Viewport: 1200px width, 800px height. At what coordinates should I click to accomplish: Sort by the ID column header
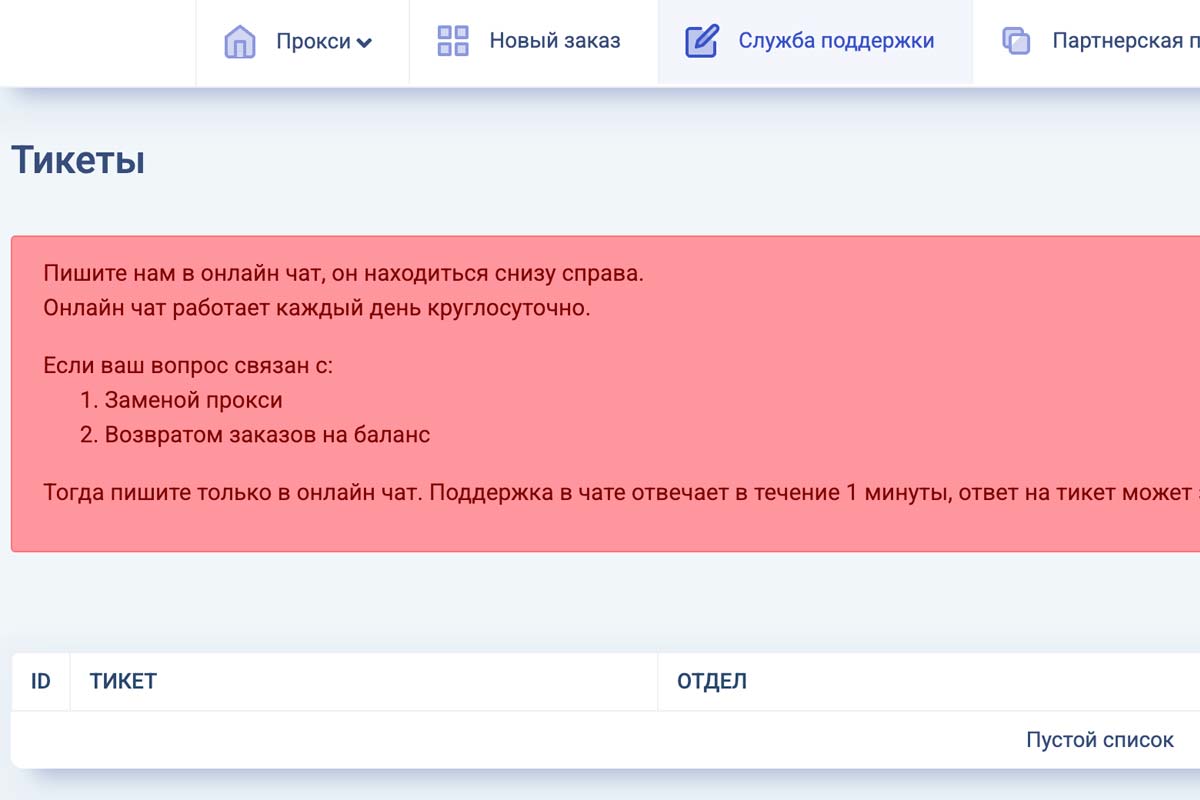click(41, 682)
